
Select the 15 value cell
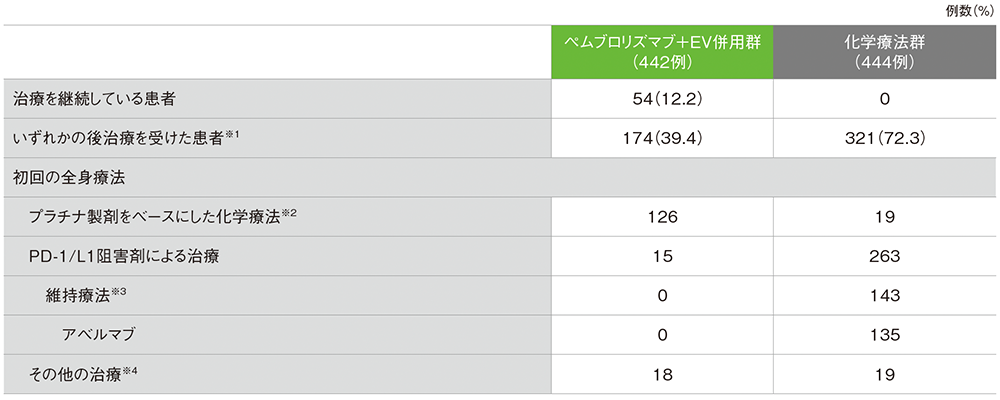click(663, 256)
